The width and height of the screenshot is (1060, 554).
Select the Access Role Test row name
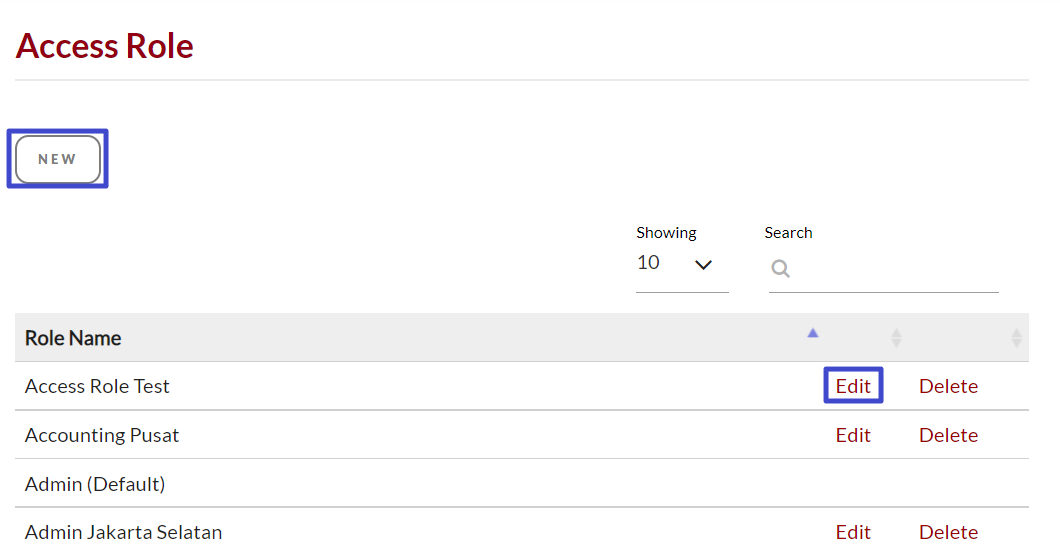(x=97, y=386)
